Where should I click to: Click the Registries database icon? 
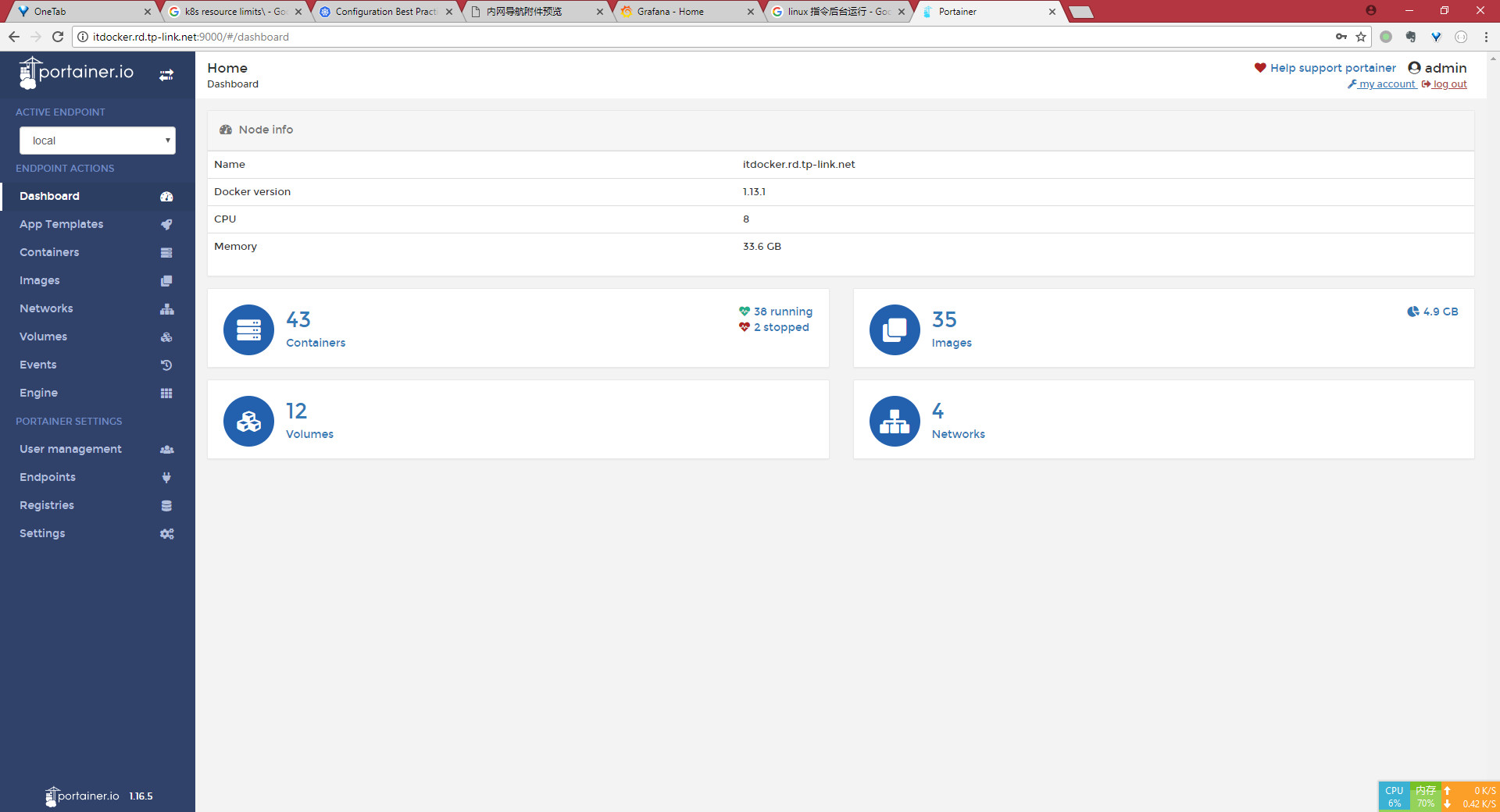click(166, 506)
